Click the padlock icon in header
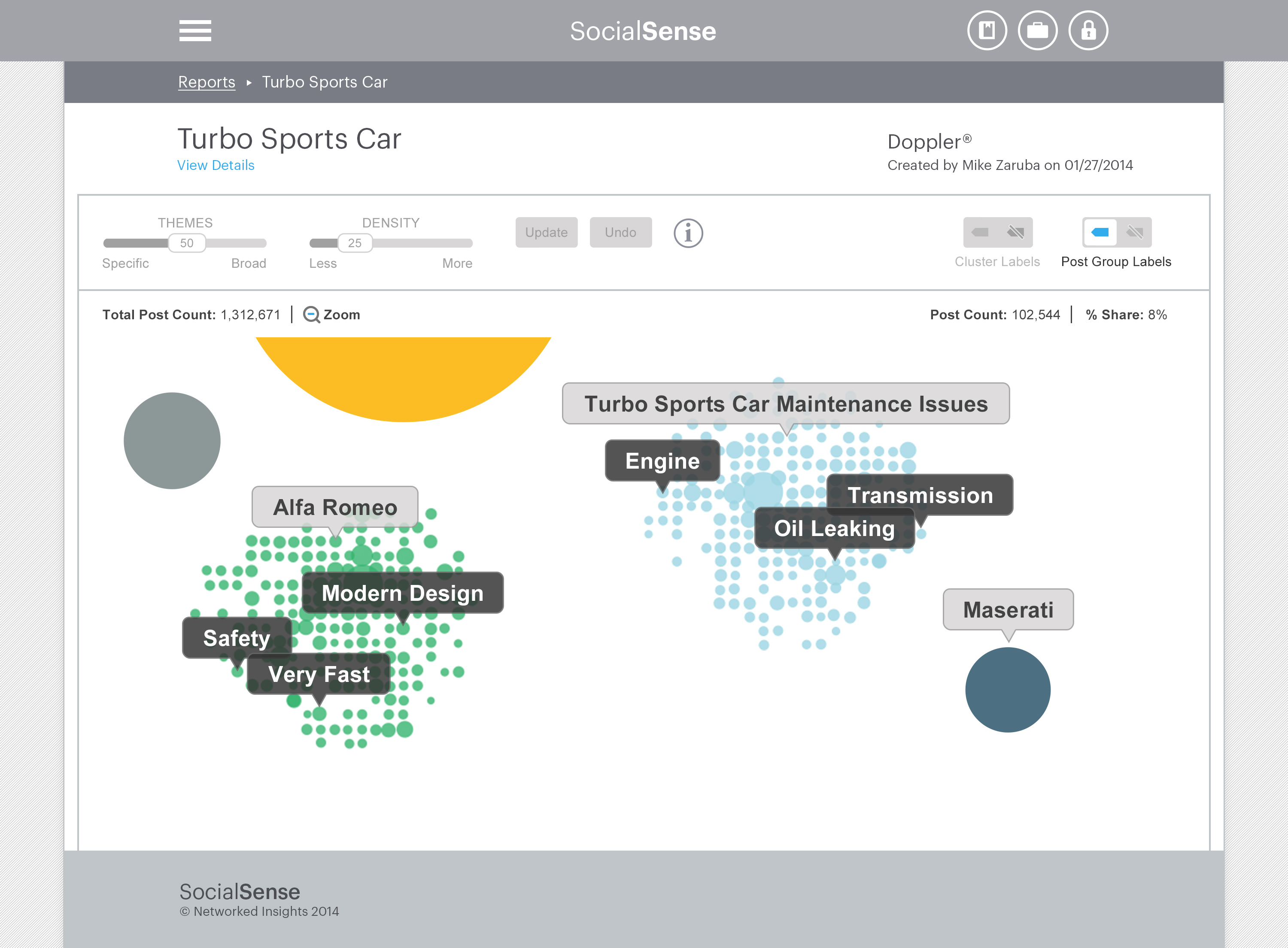The image size is (1288, 948). tap(1088, 30)
